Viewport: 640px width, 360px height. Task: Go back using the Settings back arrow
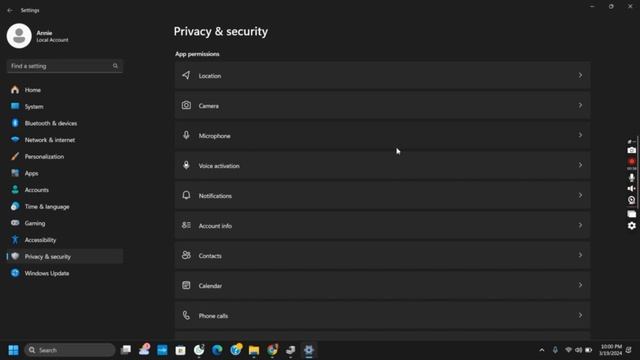[10, 10]
